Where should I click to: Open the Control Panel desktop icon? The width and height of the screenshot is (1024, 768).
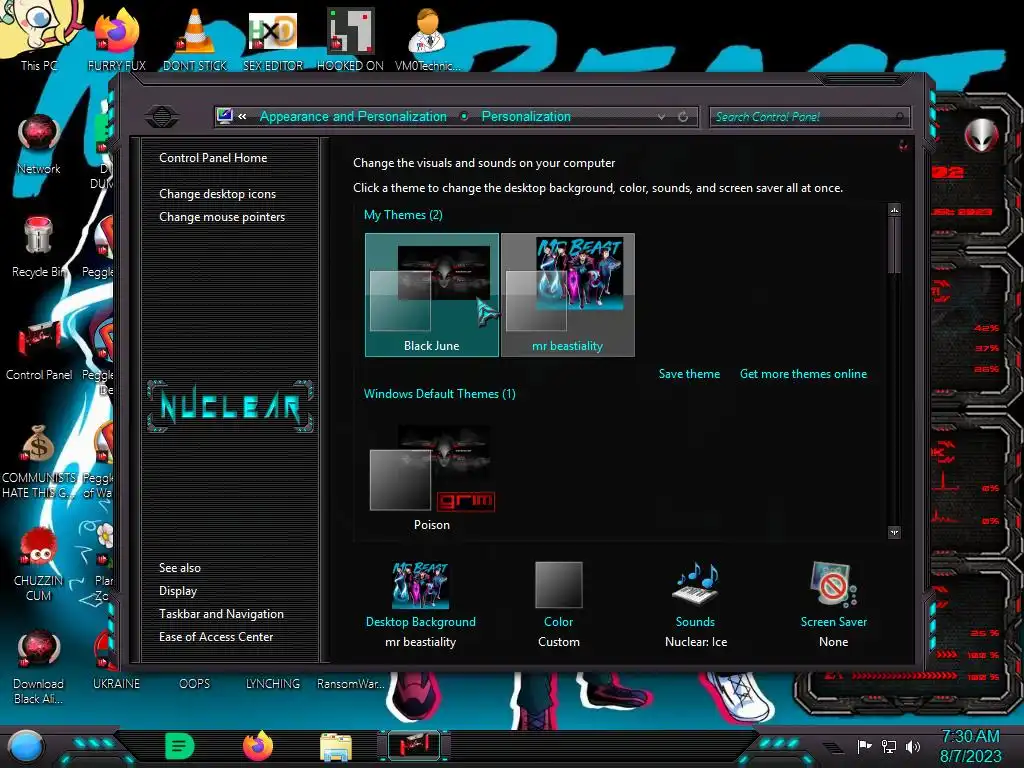click(x=39, y=349)
